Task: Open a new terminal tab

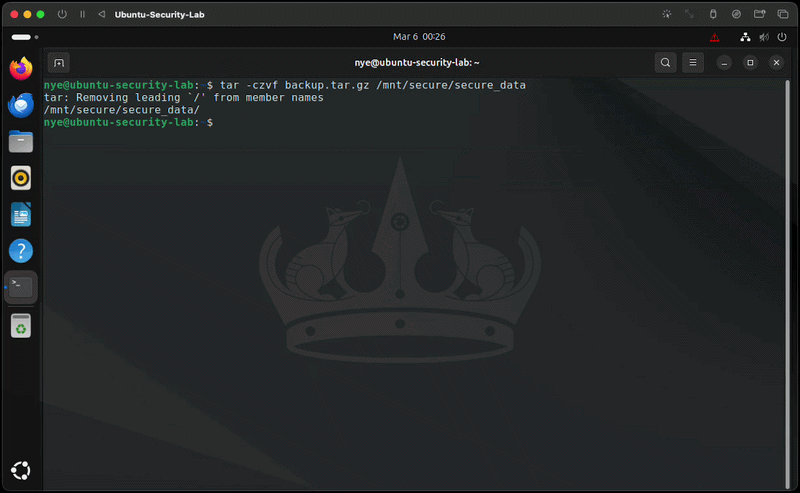Action: click(59, 63)
